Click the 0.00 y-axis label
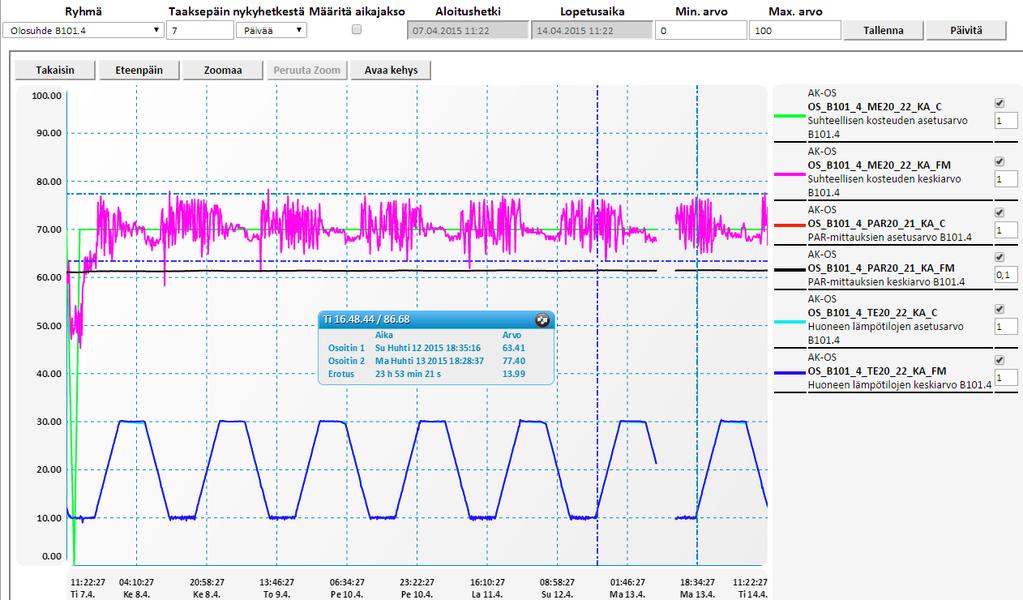The image size is (1023, 600). (x=52, y=556)
